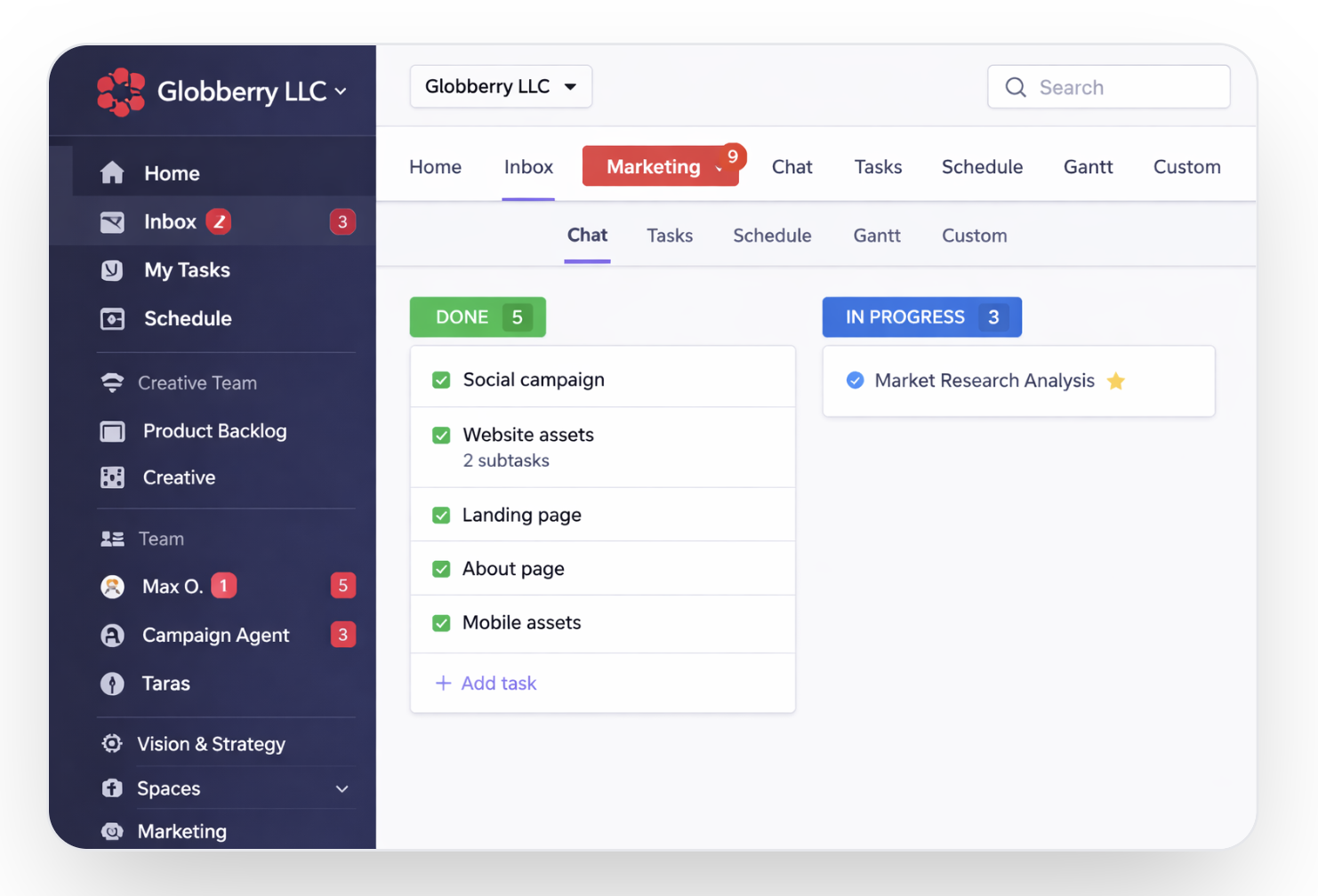Click Campaign Agent badge showing 3

pyautogui.click(x=343, y=635)
